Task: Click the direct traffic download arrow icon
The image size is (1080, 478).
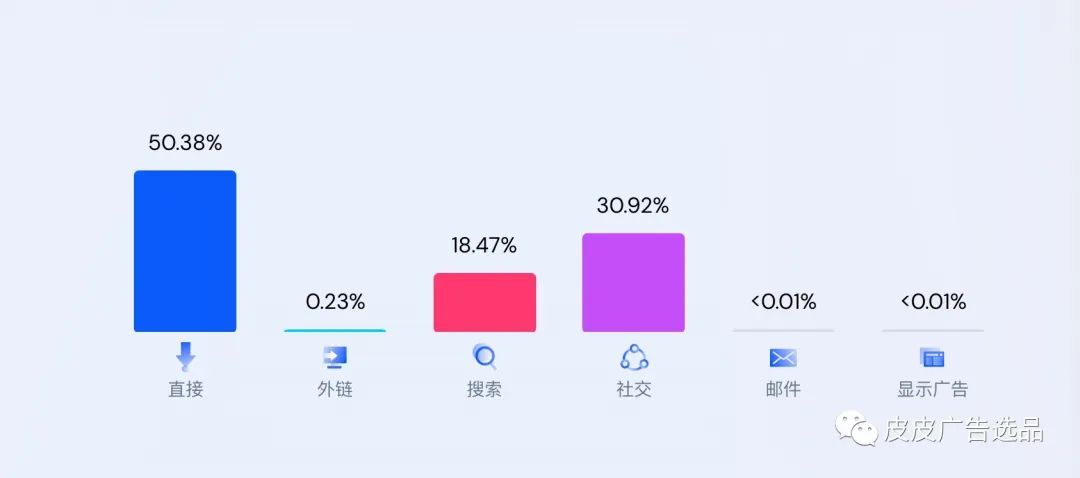Action: tap(185, 357)
